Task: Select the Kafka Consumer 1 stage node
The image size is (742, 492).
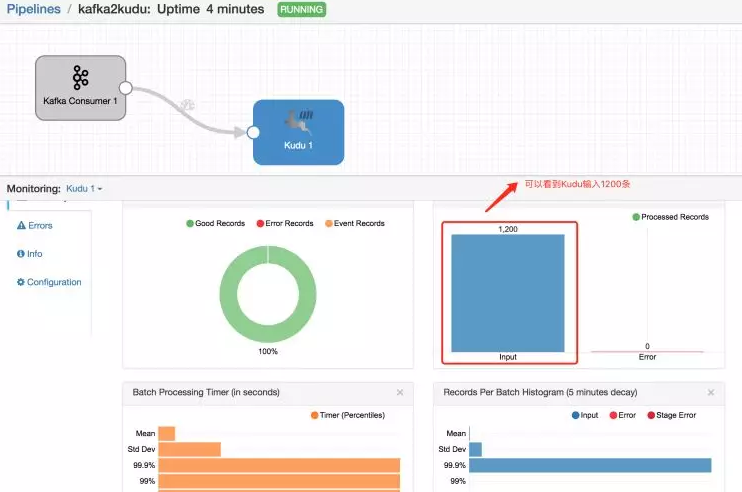Action: (80, 88)
